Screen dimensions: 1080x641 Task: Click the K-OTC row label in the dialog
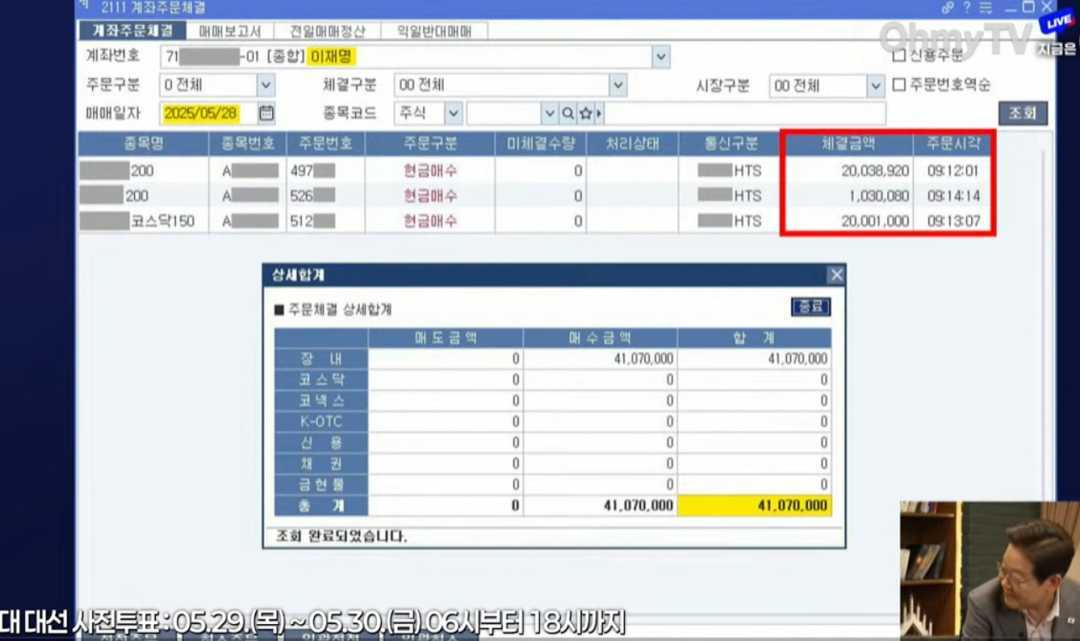pos(321,422)
